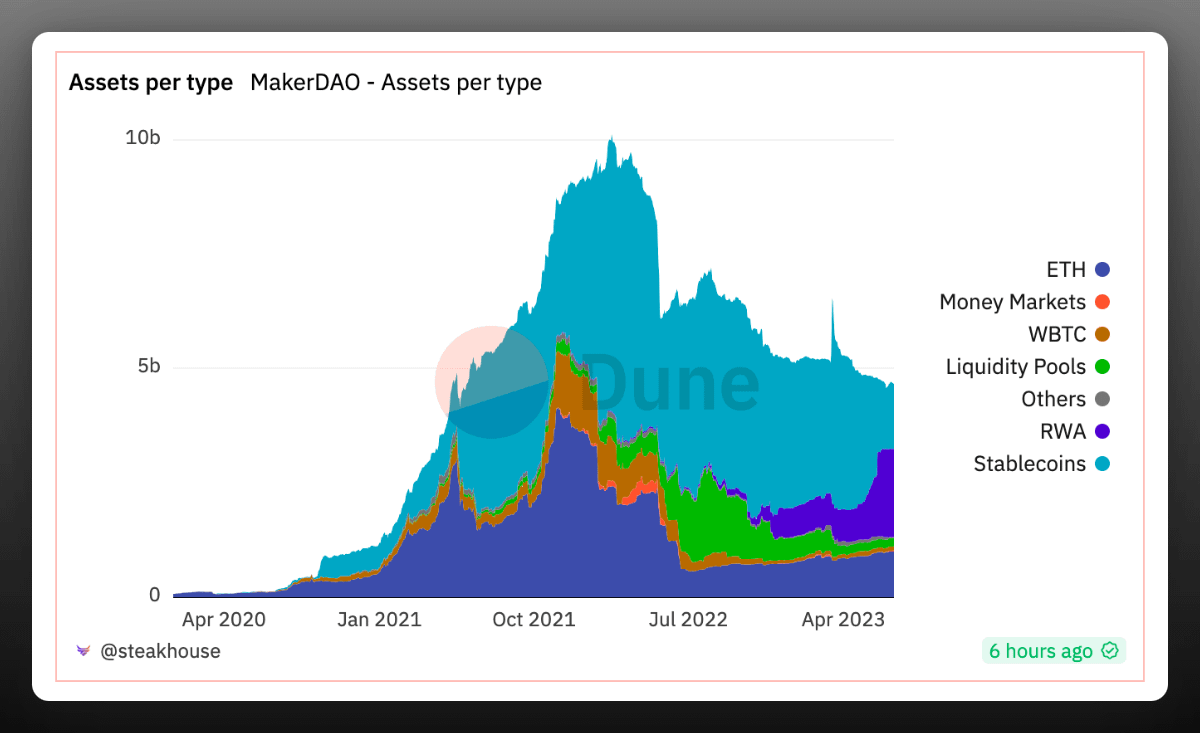Click the Others gray legend dot

click(1102, 399)
